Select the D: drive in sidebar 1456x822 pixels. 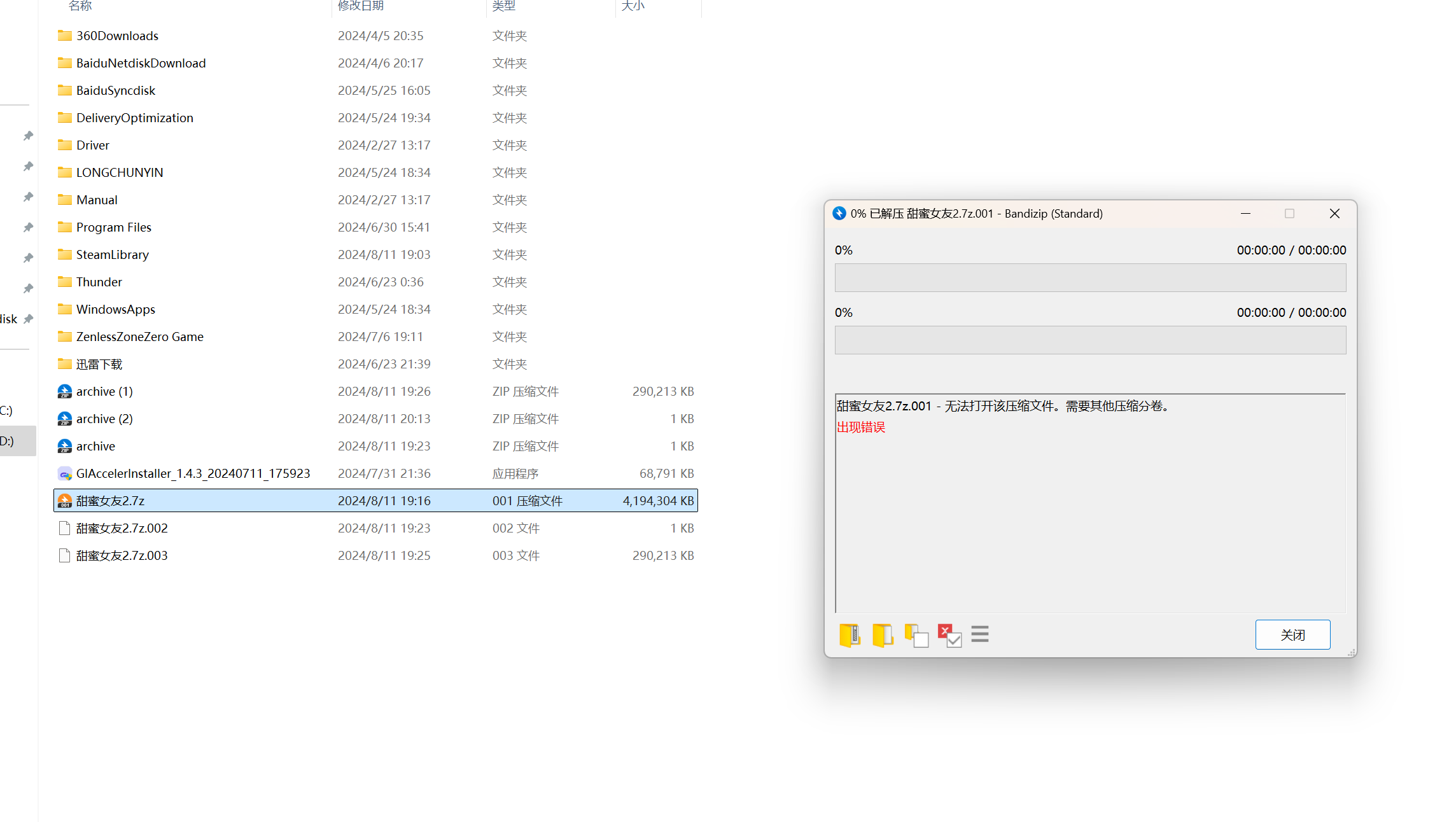[x=17, y=441]
